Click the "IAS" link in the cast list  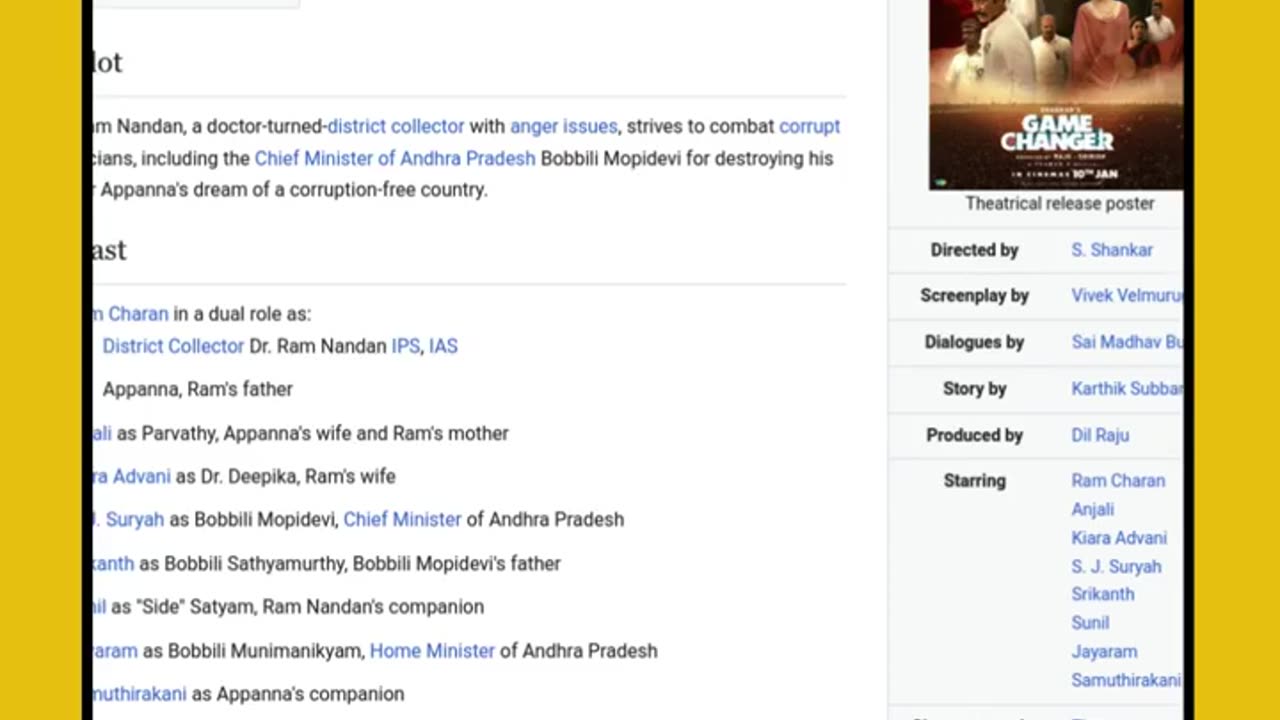[443, 346]
